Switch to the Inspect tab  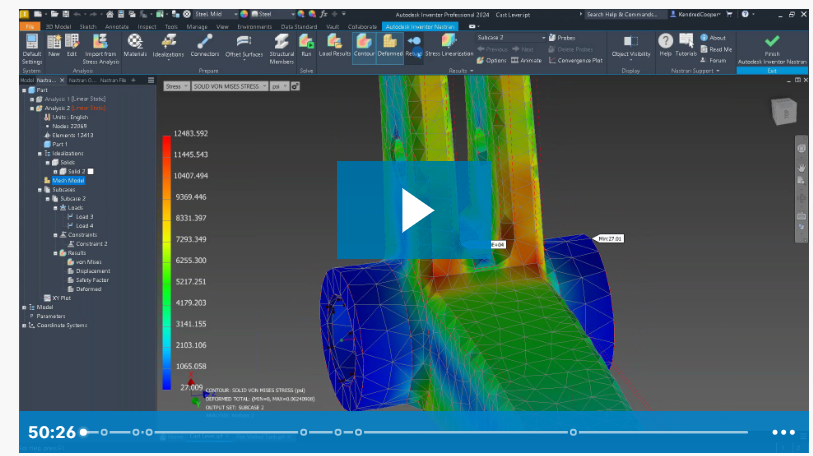147,26
